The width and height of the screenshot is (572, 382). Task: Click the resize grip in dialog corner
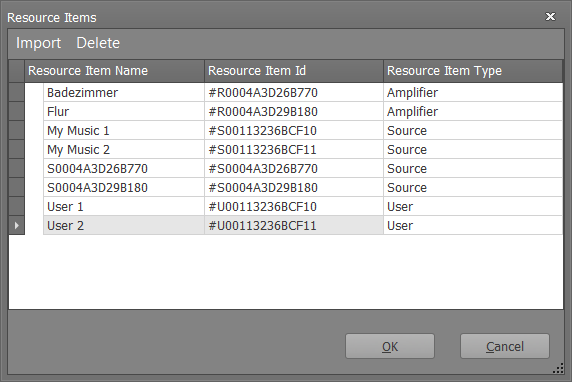[559, 369]
